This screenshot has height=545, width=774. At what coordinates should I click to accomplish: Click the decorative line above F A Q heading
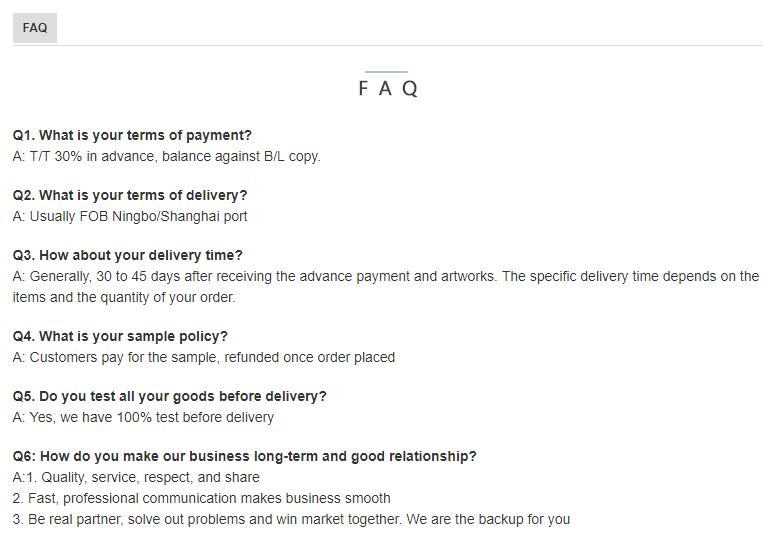tap(387, 72)
